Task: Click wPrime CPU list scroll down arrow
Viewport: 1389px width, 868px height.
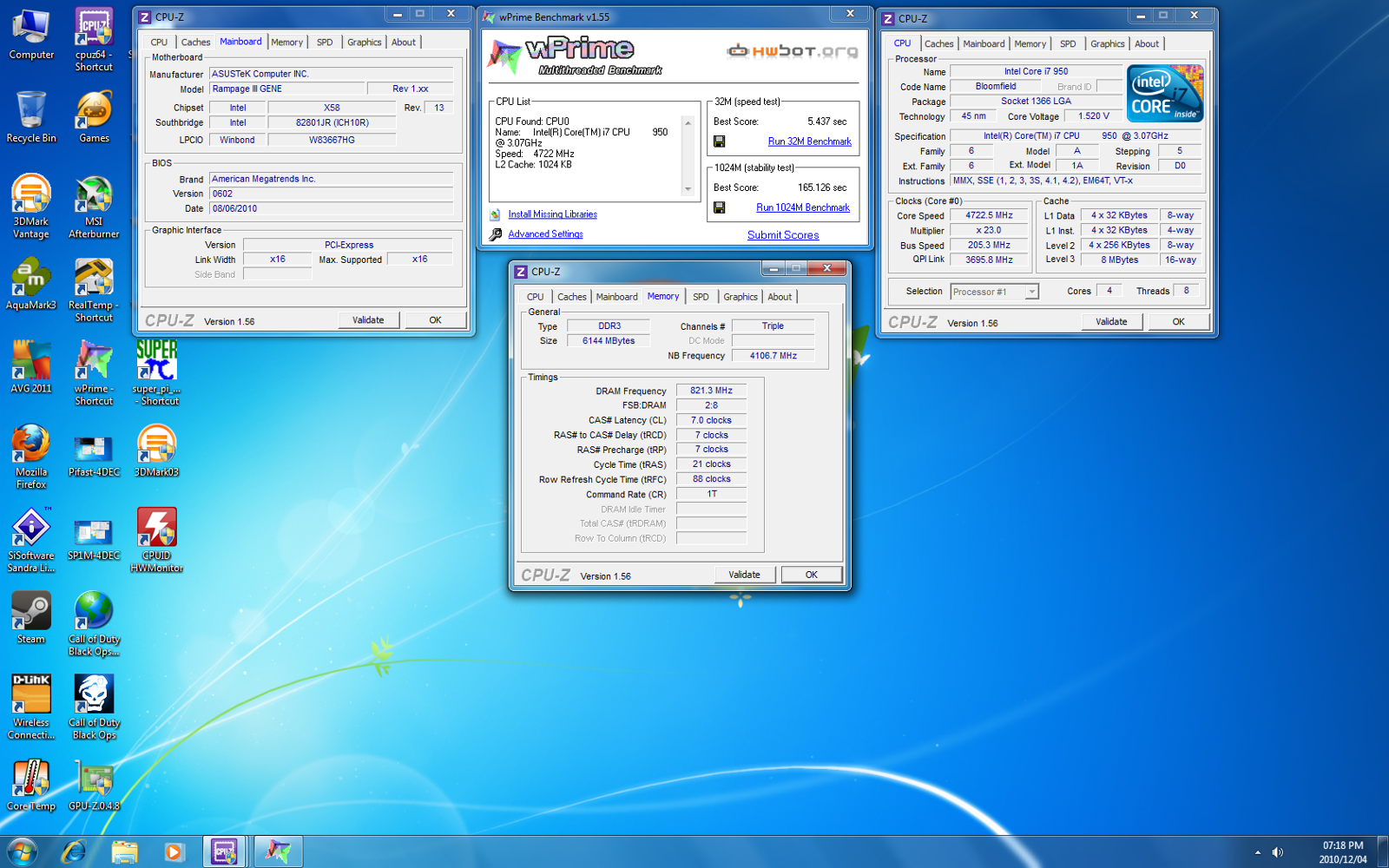Action: (688, 189)
